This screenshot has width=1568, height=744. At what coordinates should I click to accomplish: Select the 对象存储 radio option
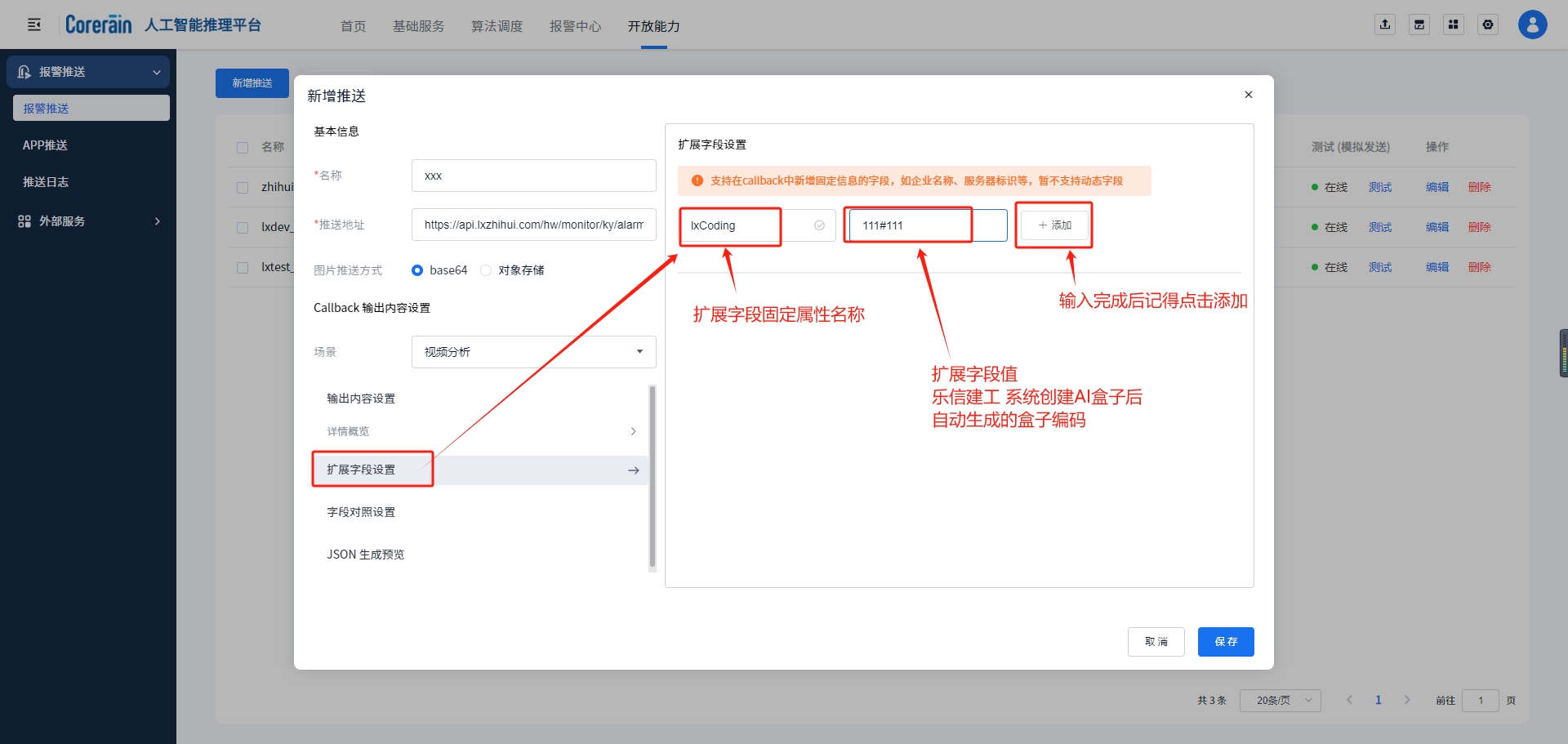tap(486, 270)
